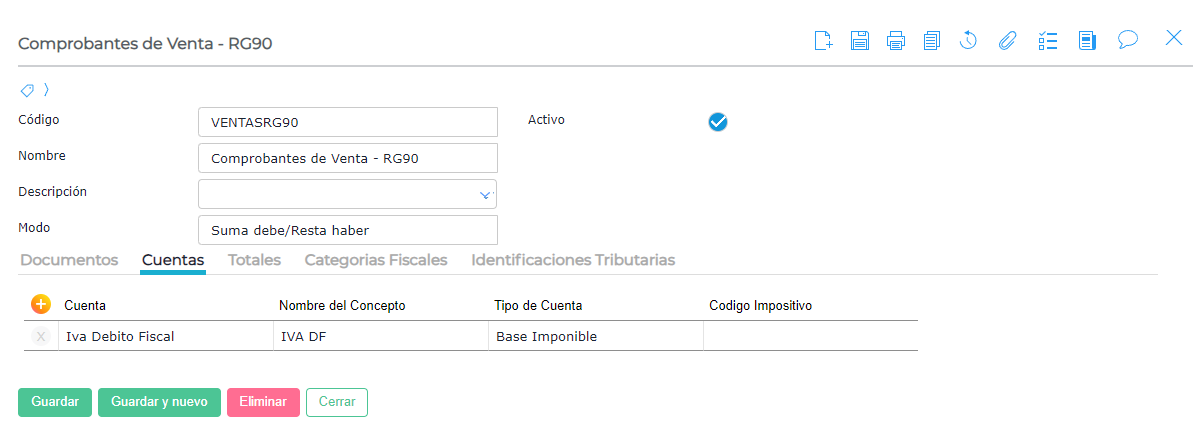Switch to the Documentos tab
Image resolution: width=1193 pixels, height=428 pixels.
pos(69,260)
